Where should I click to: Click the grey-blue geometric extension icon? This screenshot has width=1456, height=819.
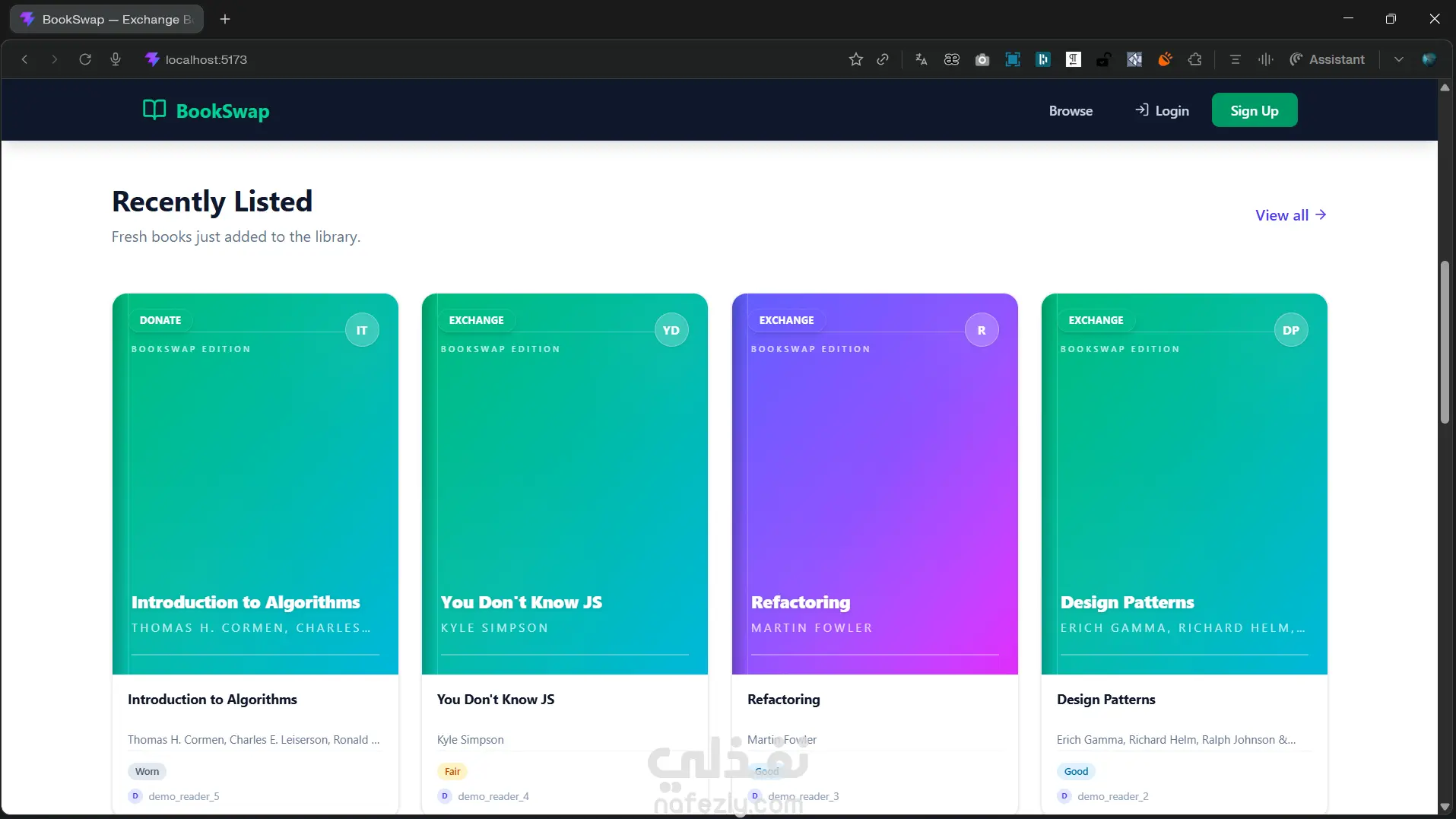(x=1134, y=59)
